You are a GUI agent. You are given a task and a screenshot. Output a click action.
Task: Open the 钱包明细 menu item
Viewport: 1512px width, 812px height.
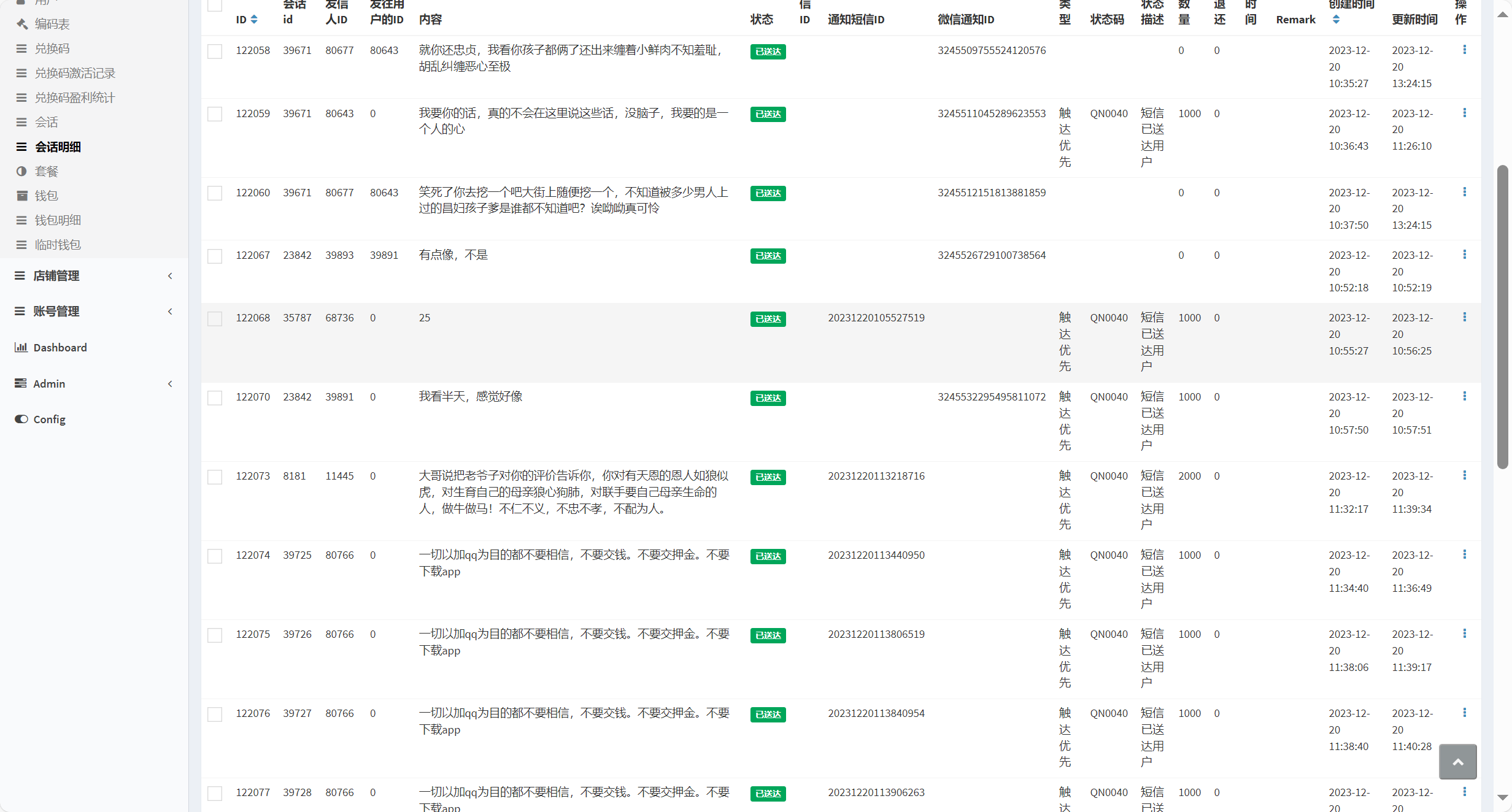click(58, 220)
